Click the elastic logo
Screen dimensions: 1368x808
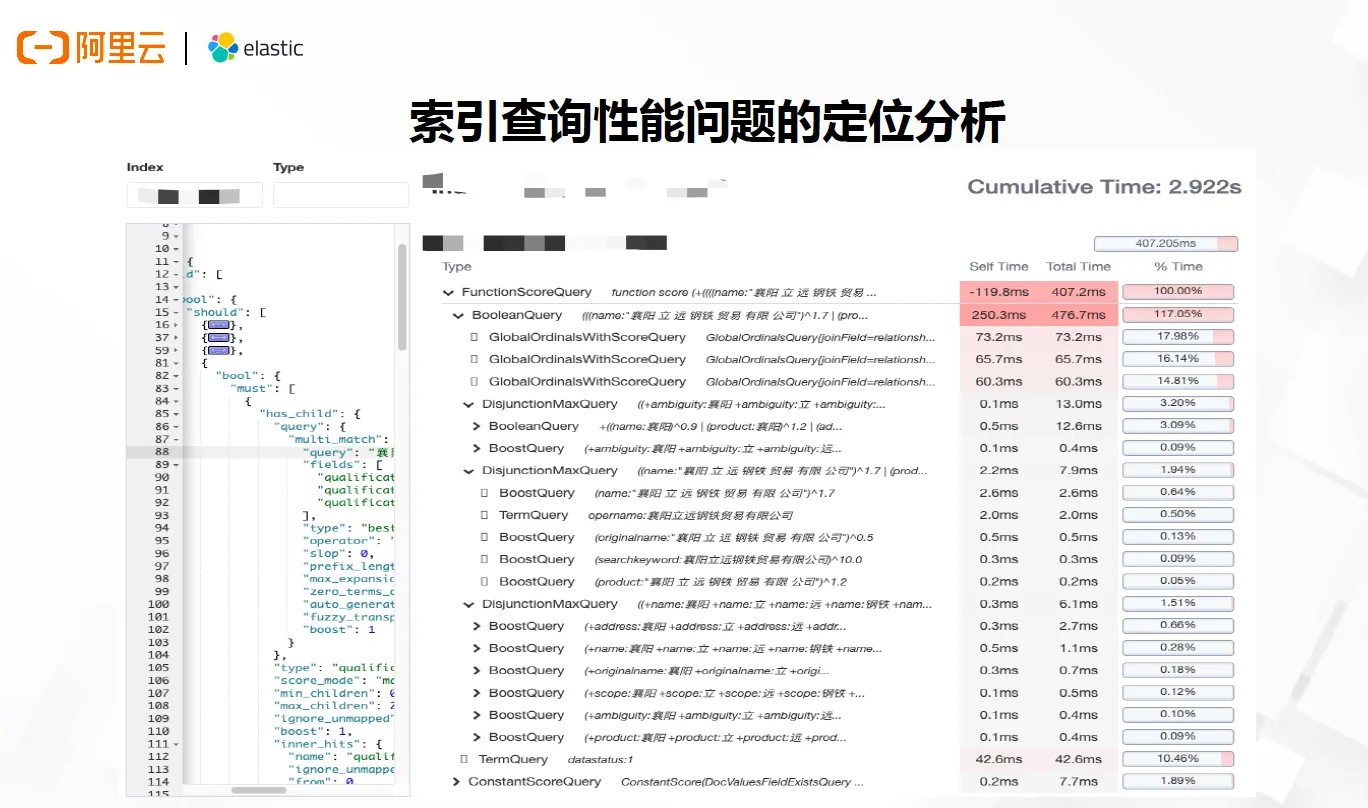pos(255,48)
